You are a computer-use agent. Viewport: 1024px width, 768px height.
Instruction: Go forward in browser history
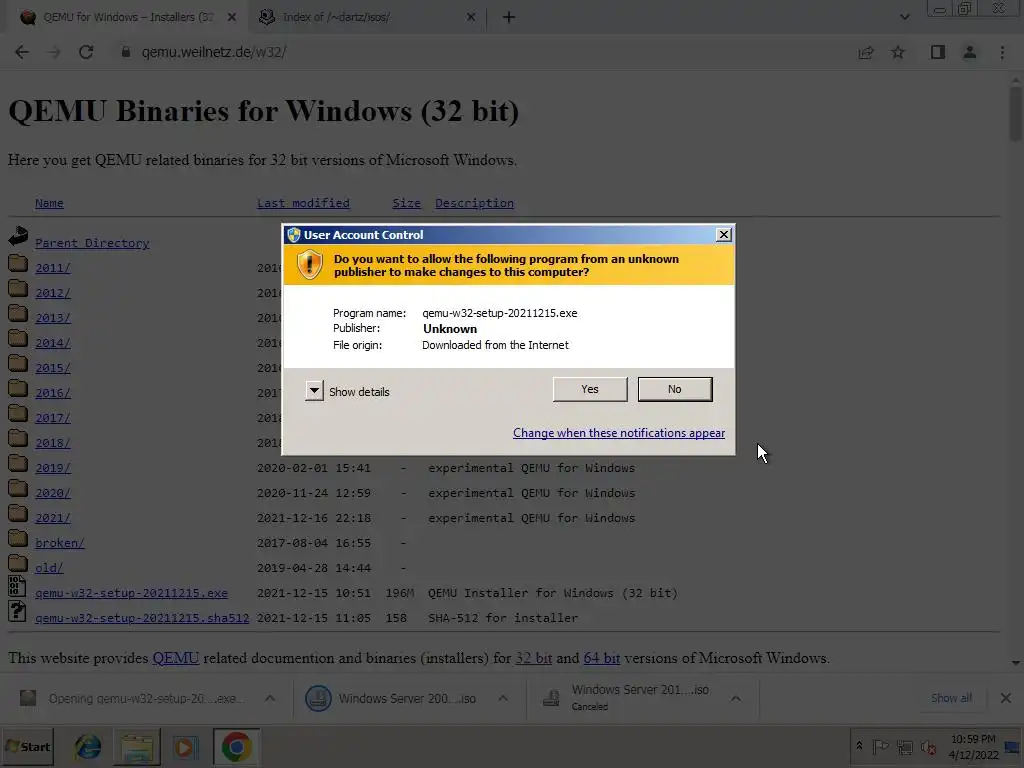pos(54,52)
